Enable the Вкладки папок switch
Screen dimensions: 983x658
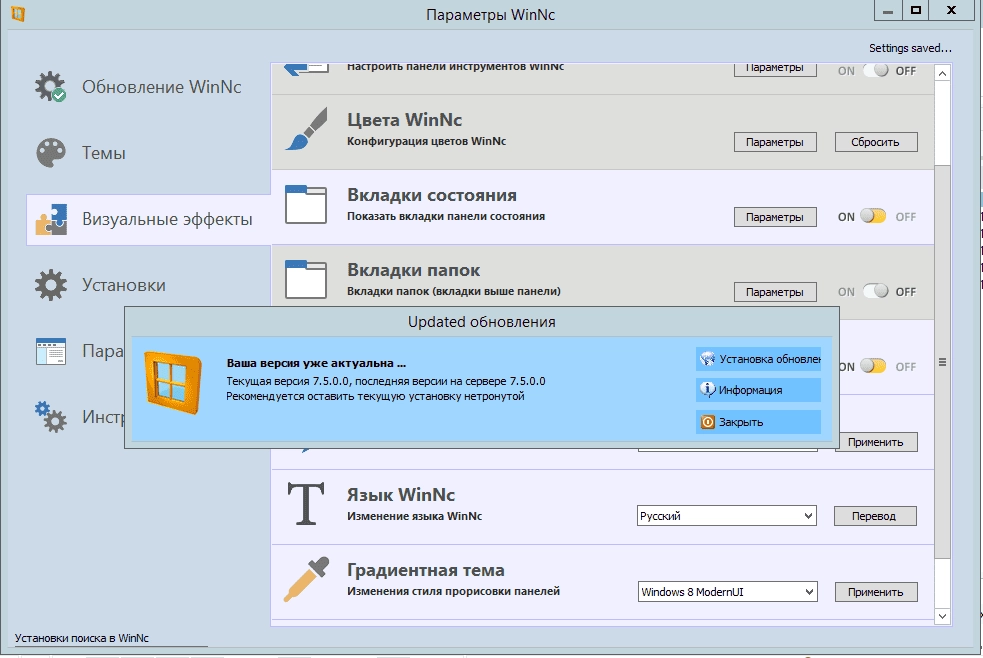click(x=876, y=291)
